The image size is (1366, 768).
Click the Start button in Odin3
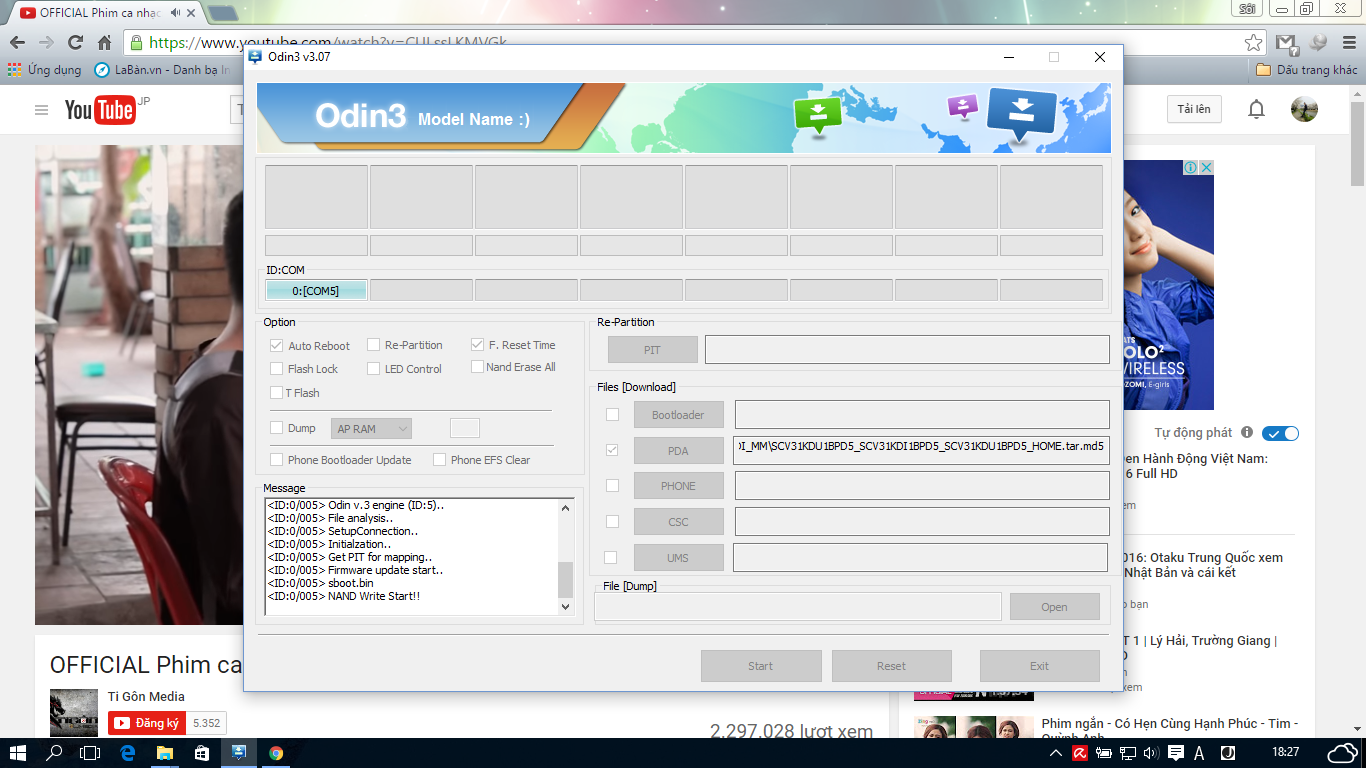tap(761, 666)
